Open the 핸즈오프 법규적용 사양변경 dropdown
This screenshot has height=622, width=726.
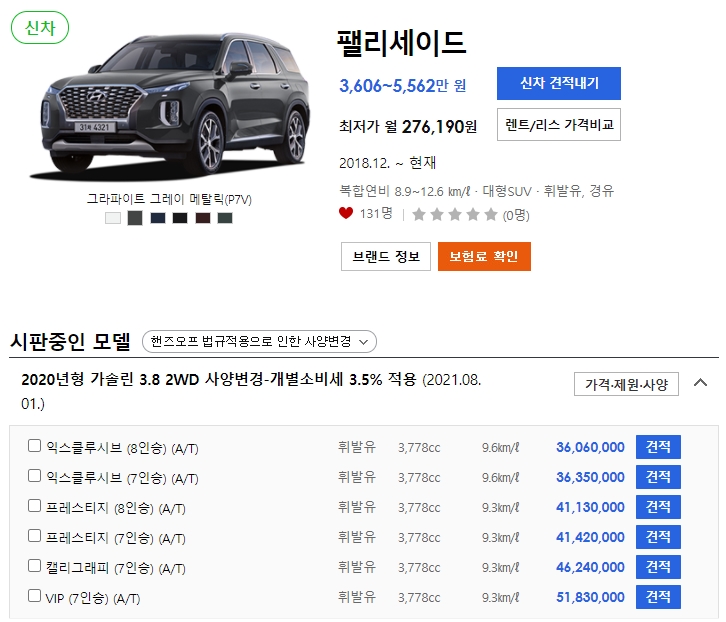click(259, 342)
